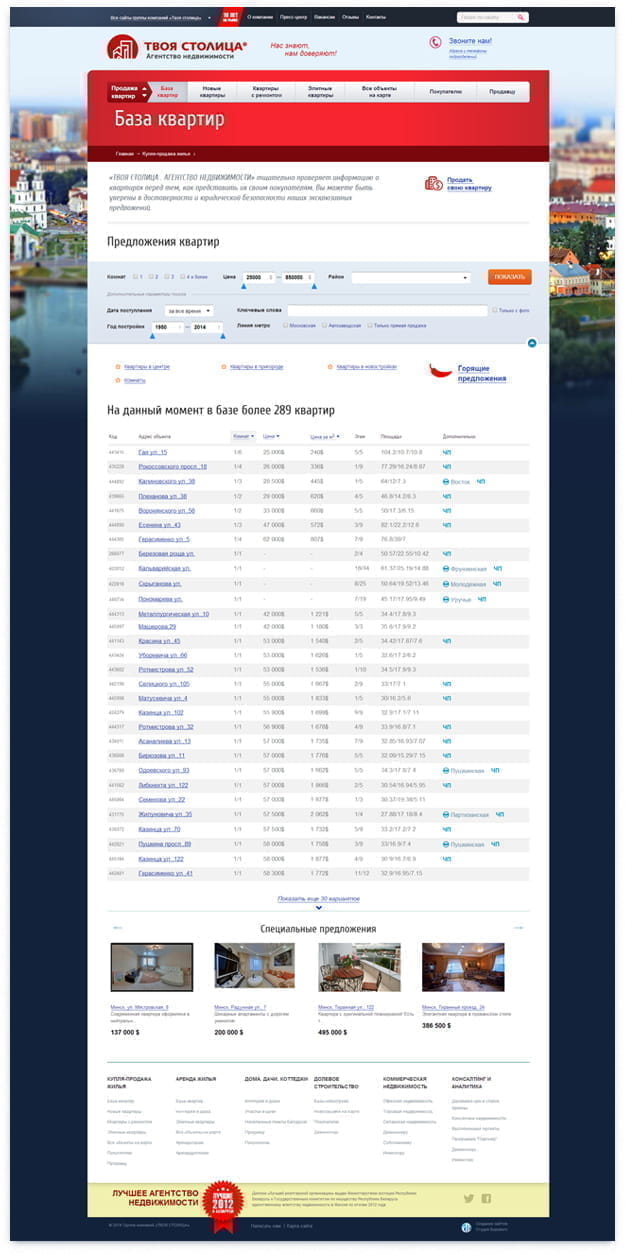625x1254 pixels.
Task: Click the orange bullet icon next to Квартиры в новостройках
Action: point(329,367)
